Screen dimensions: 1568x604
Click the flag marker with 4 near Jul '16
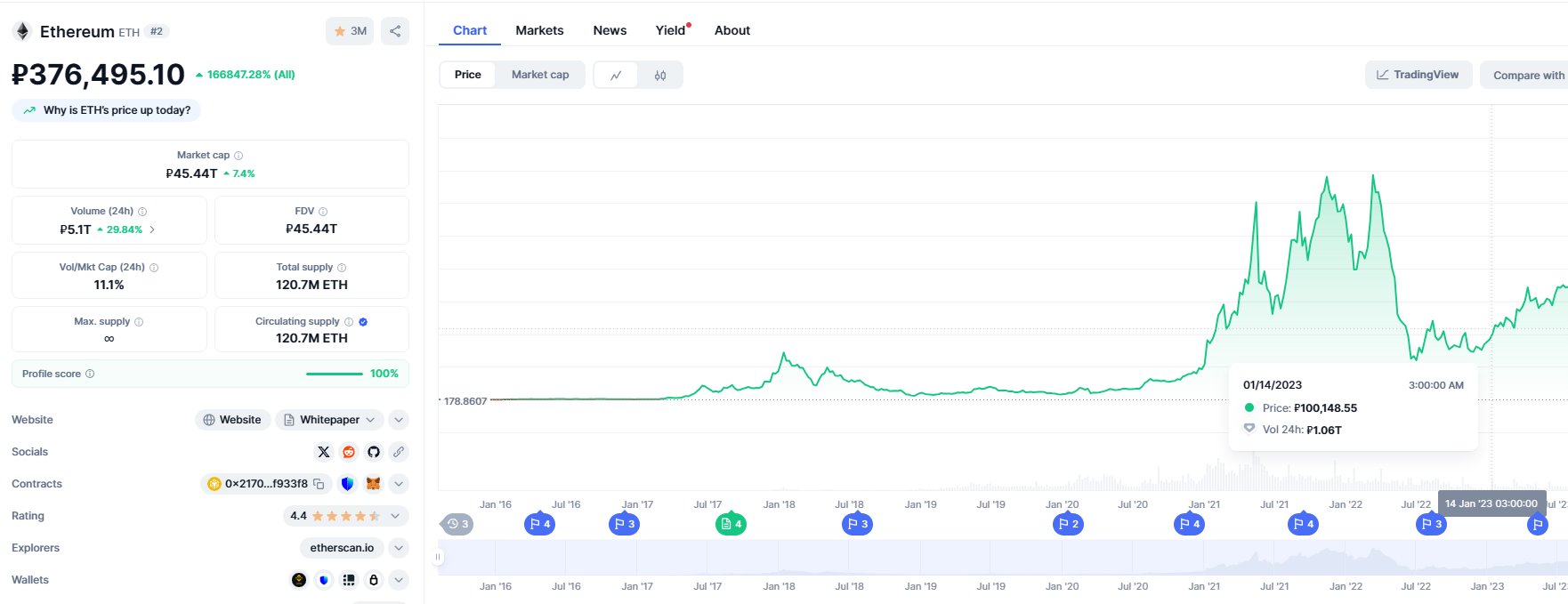[539, 524]
